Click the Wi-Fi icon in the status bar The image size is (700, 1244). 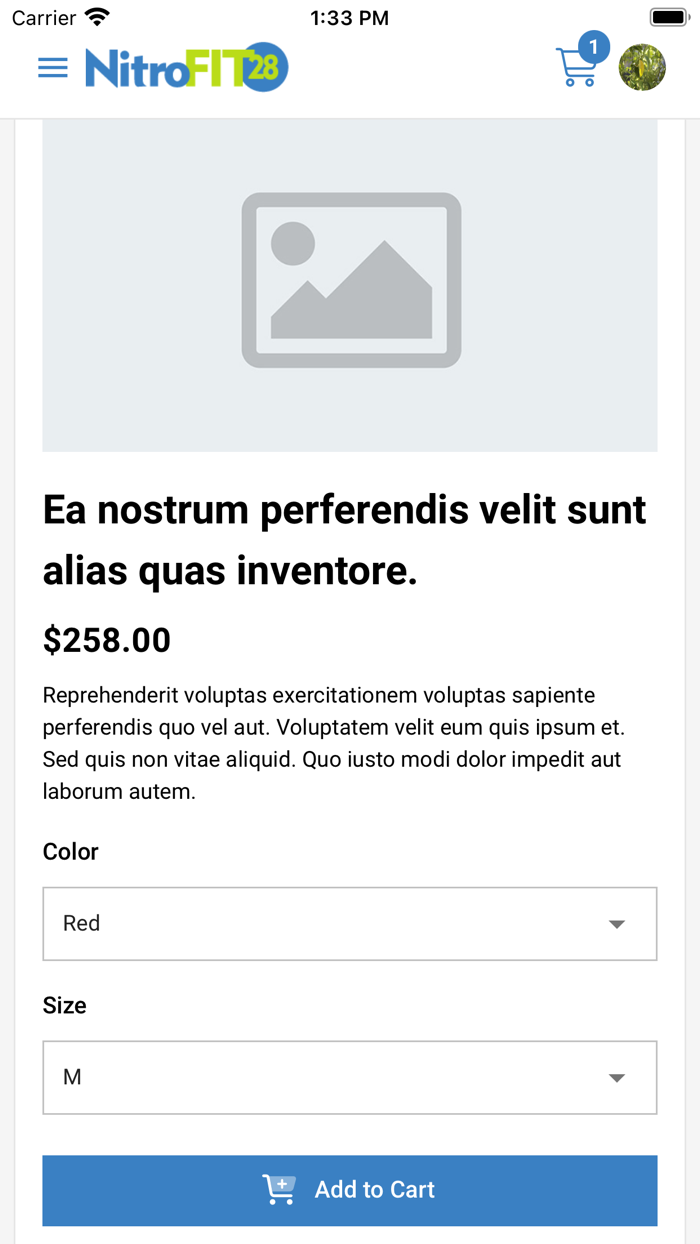[x=95, y=16]
